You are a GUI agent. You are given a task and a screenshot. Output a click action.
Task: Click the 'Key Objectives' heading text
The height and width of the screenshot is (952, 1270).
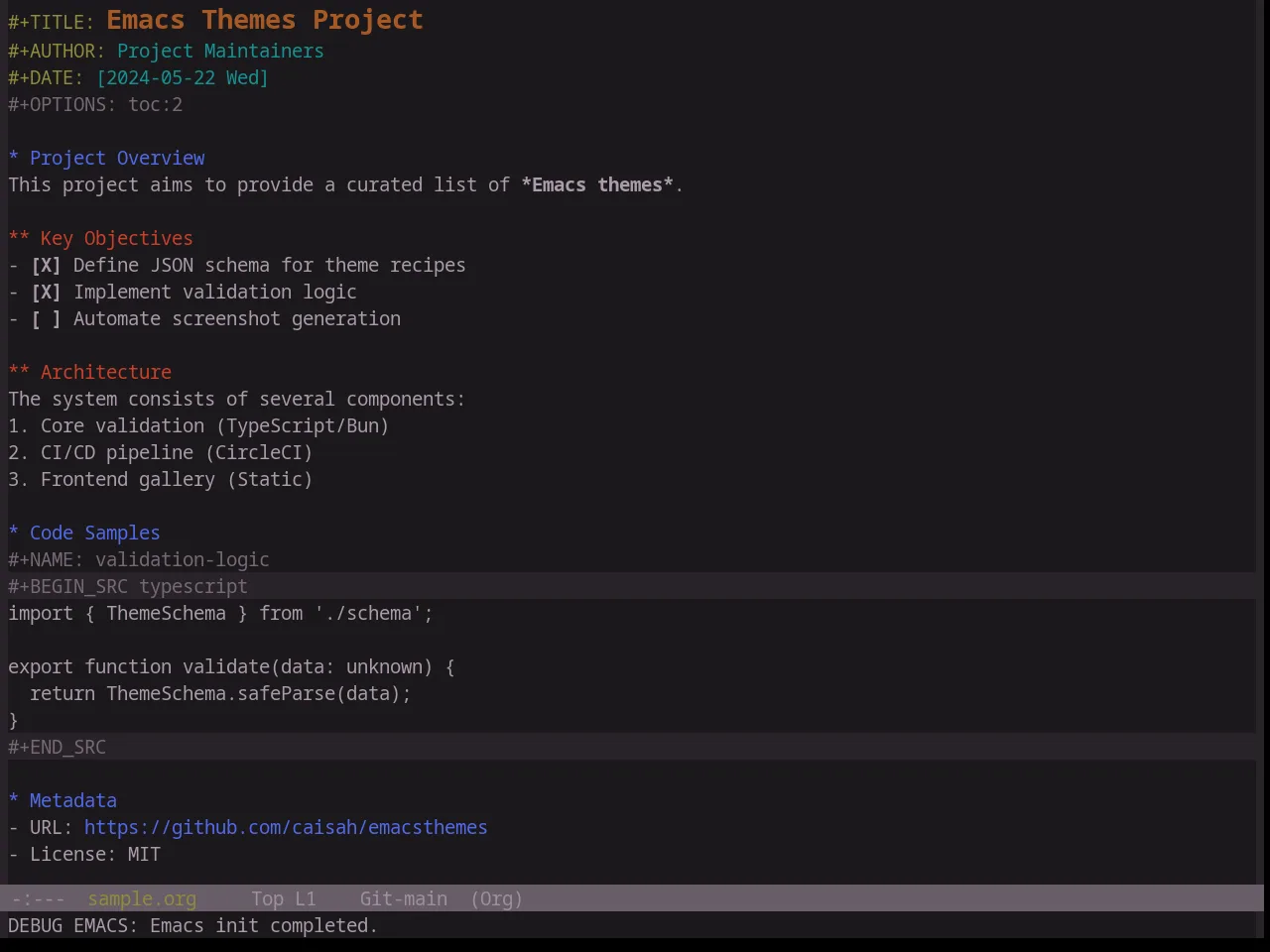(117, 238)
